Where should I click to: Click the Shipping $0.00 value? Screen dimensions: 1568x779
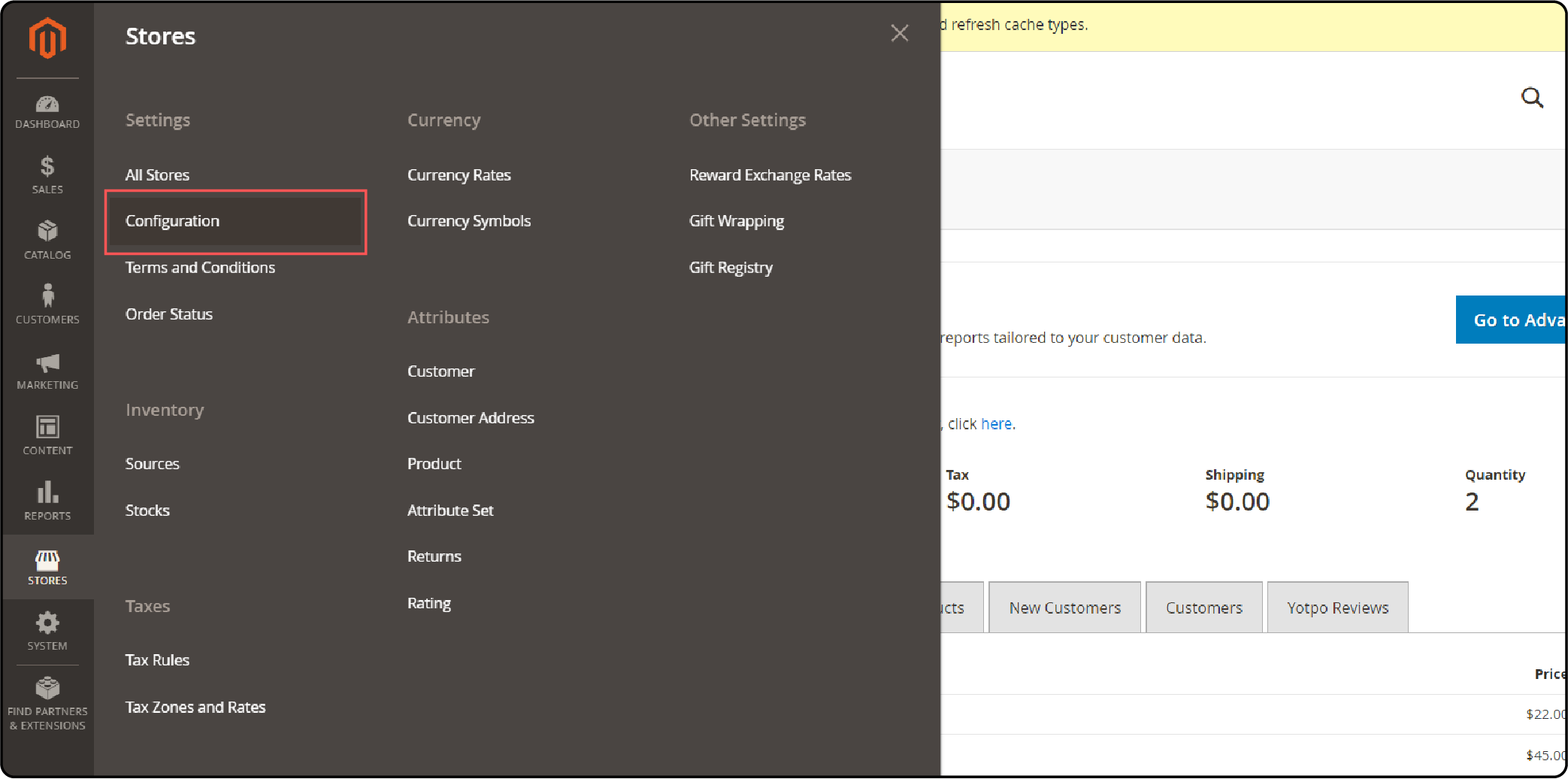(x=1237, y=502)
